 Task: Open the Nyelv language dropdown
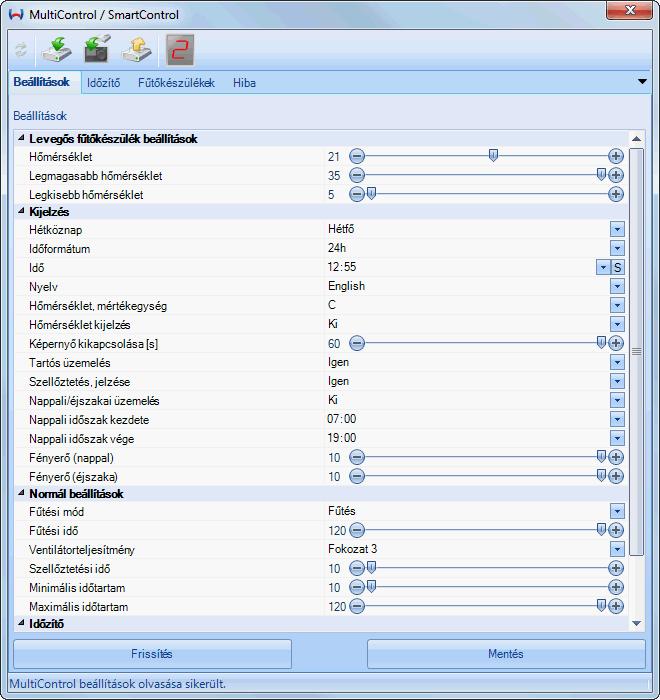(617, 286)
